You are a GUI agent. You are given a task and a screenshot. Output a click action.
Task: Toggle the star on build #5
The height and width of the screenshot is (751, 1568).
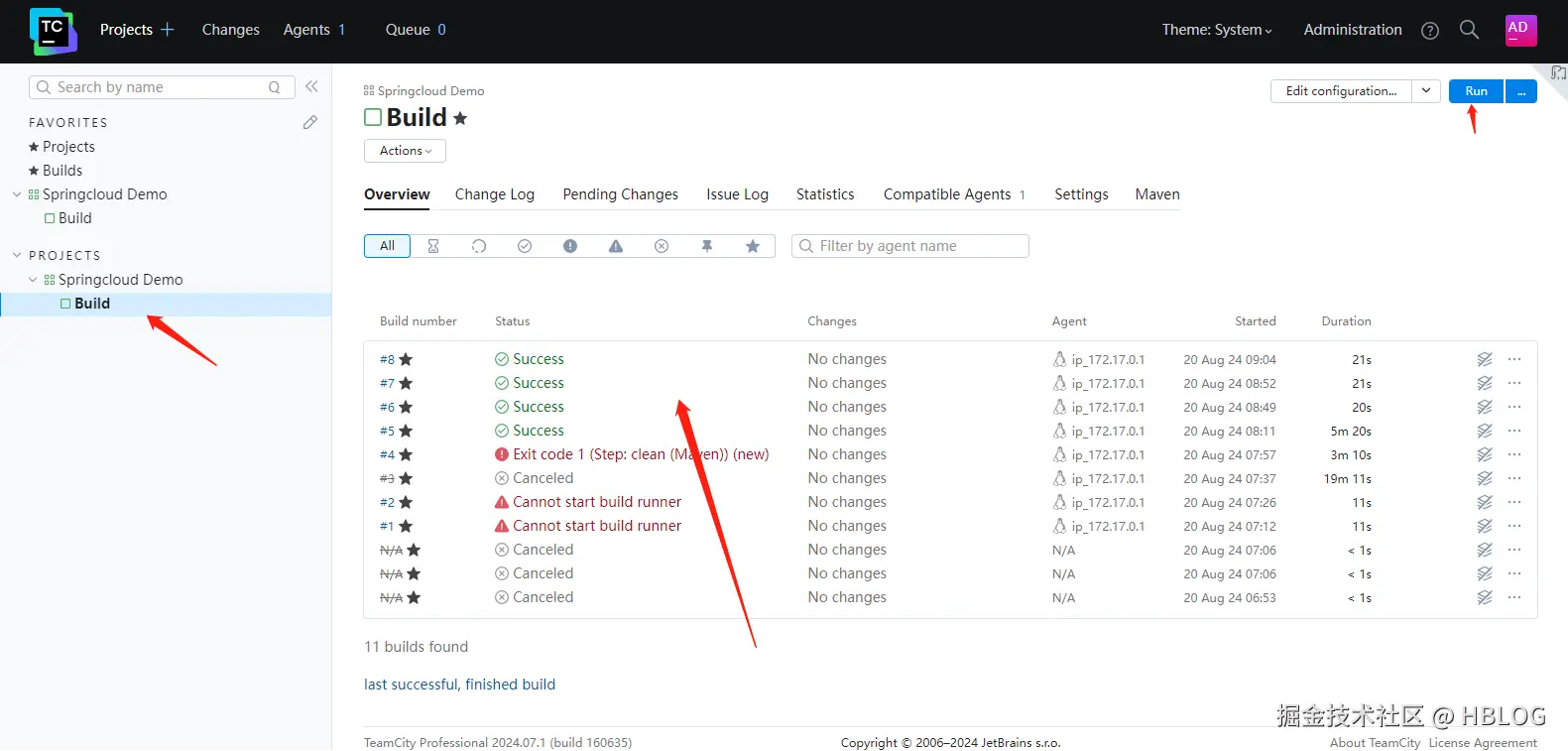[406, 431]
